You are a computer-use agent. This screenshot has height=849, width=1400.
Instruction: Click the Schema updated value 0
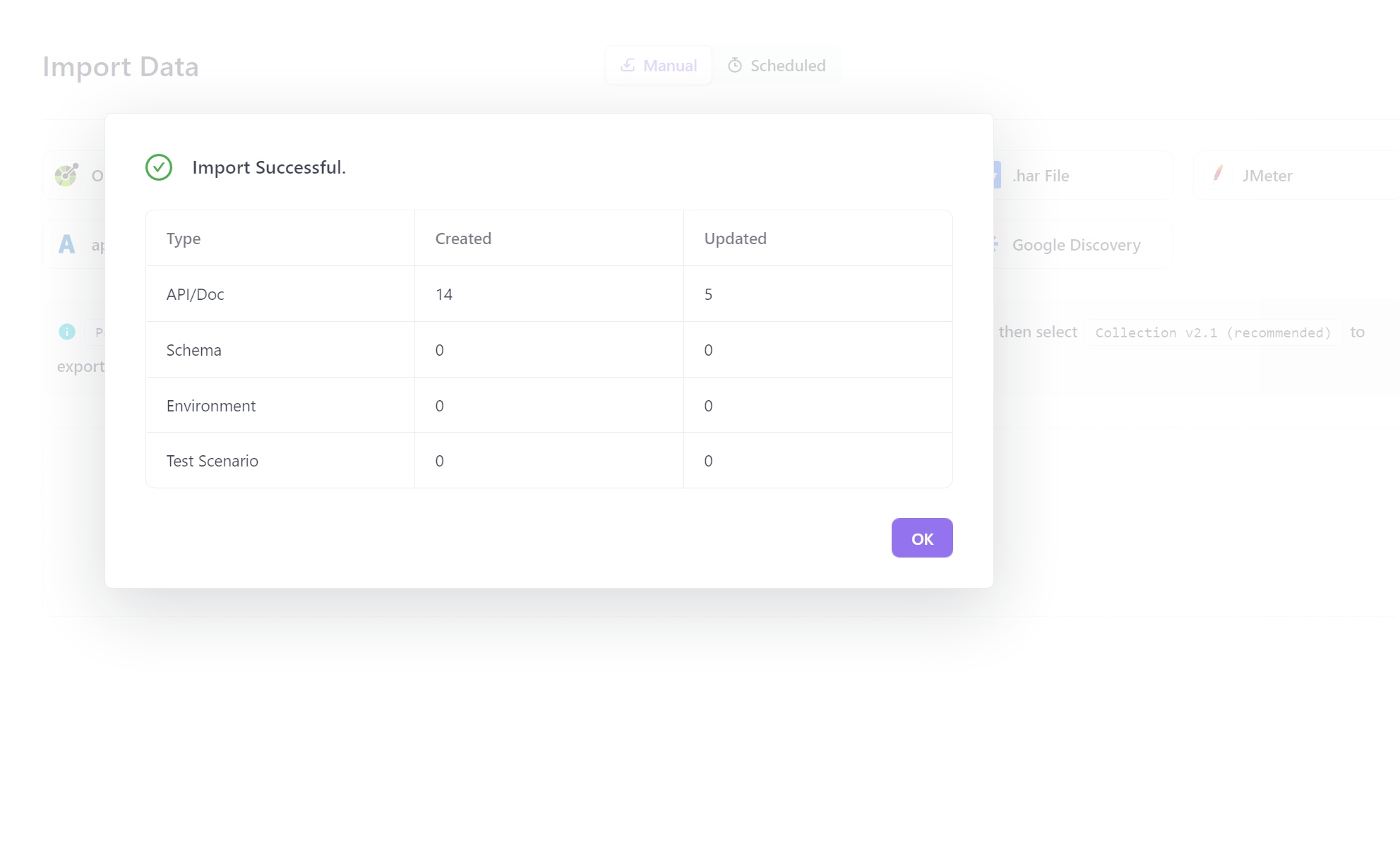pos(708,350)
